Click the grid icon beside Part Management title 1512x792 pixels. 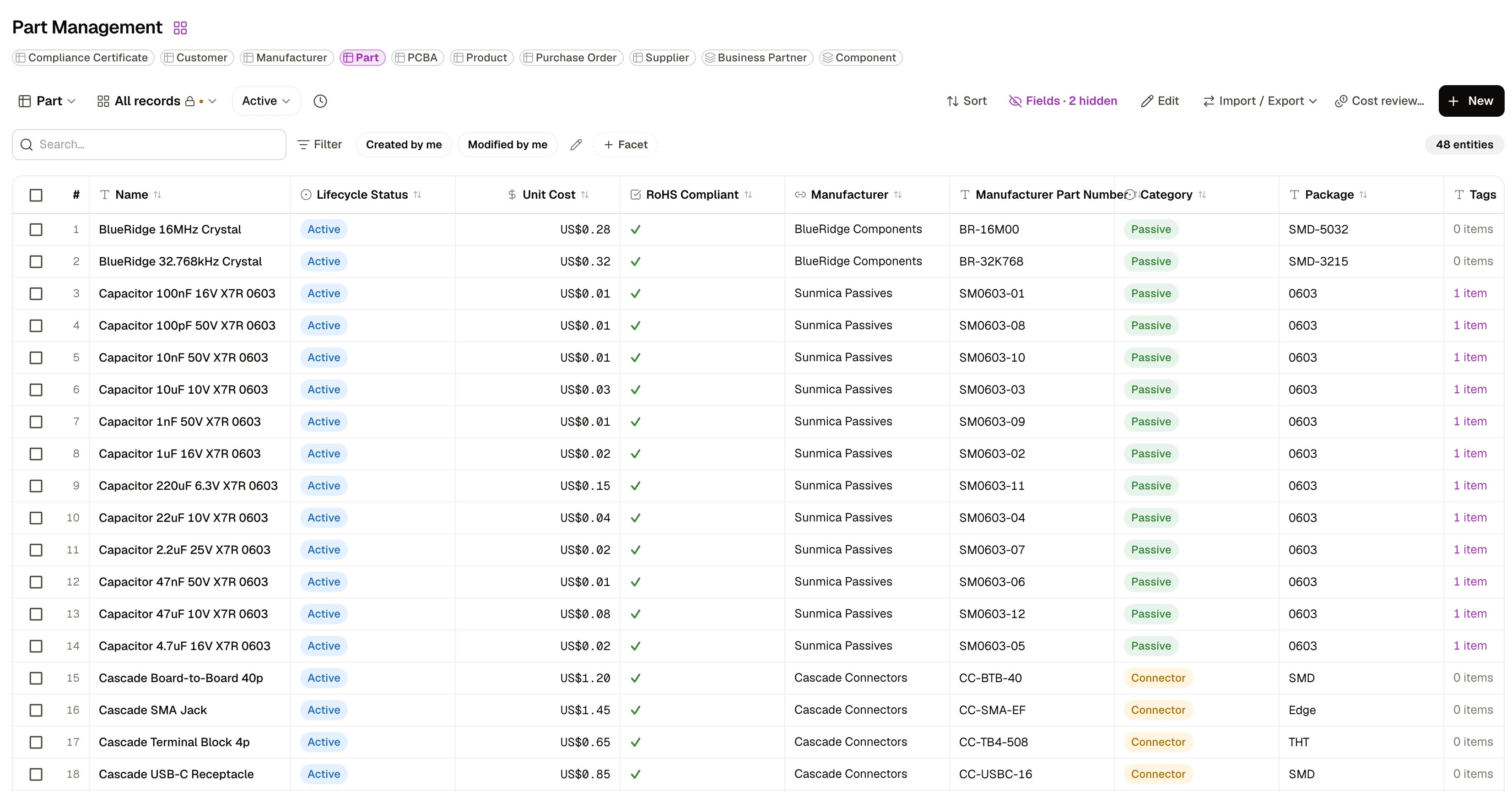point(180,27)
